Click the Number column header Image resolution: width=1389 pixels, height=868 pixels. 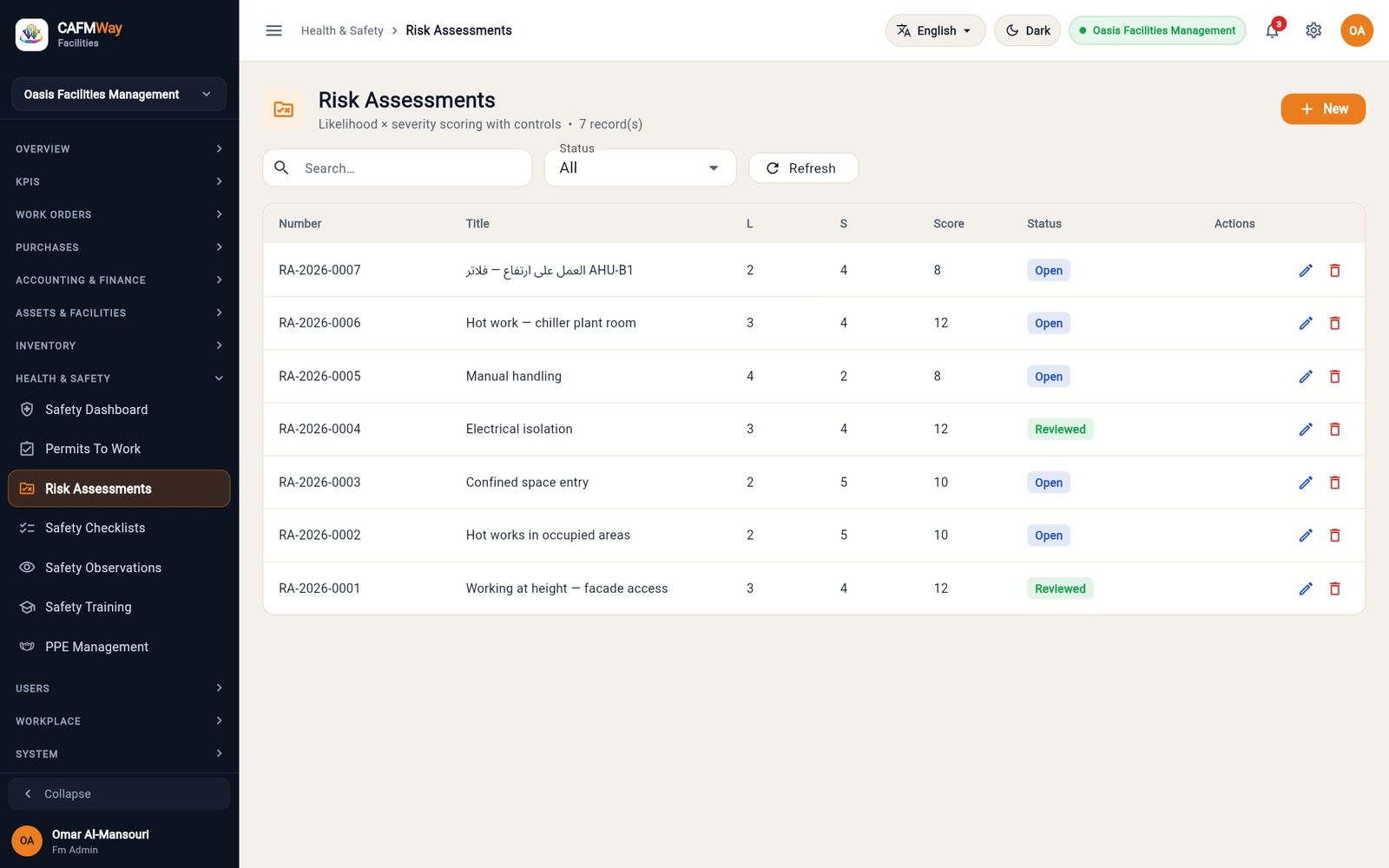tap(300, 223)
